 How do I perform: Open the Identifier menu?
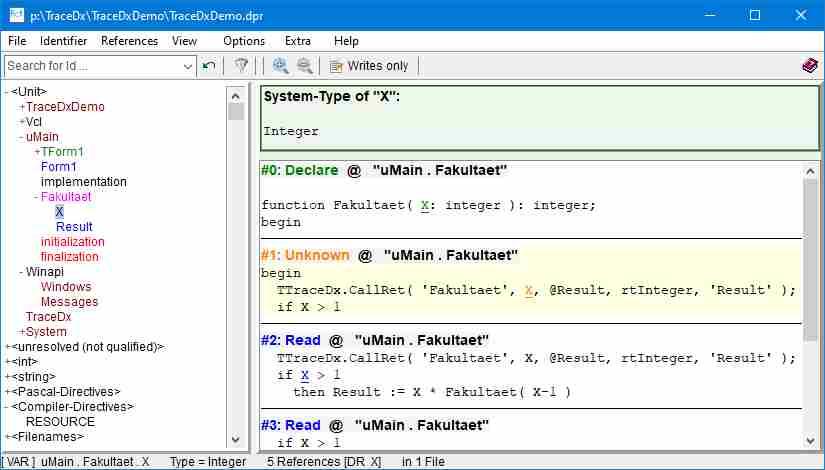tap(64, 41)
